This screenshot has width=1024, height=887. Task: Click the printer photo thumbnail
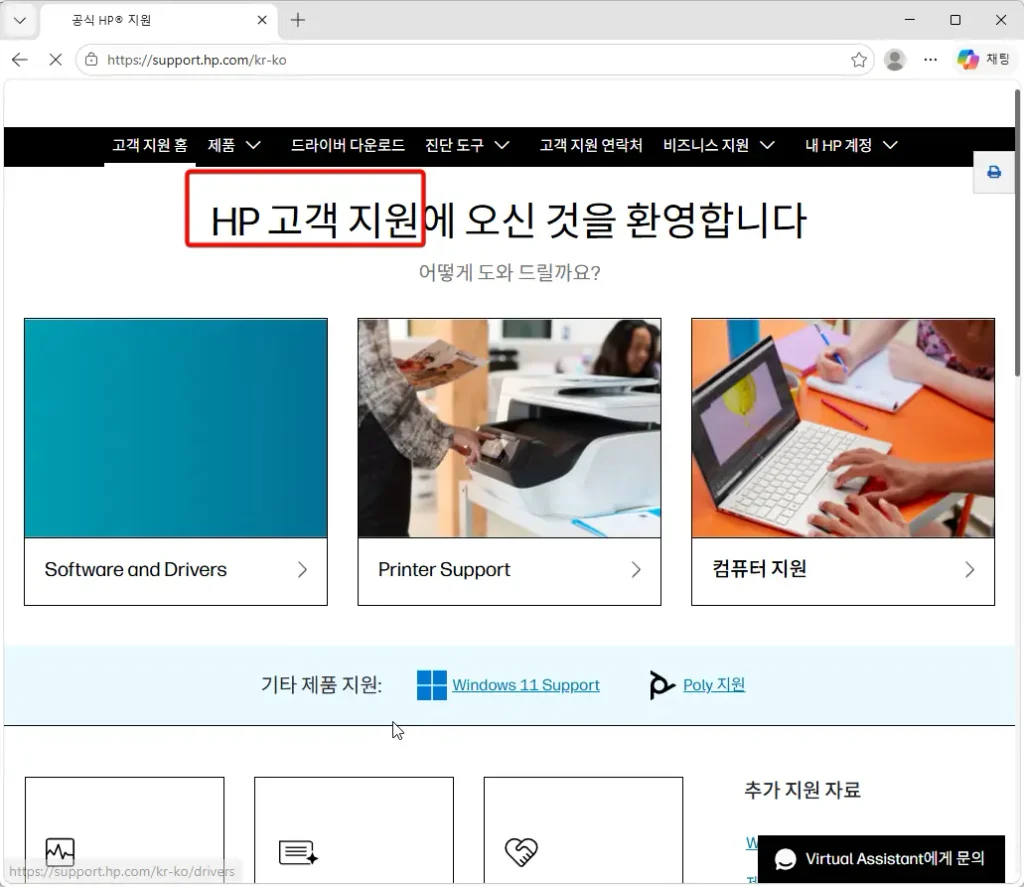(x=509, y=428)
